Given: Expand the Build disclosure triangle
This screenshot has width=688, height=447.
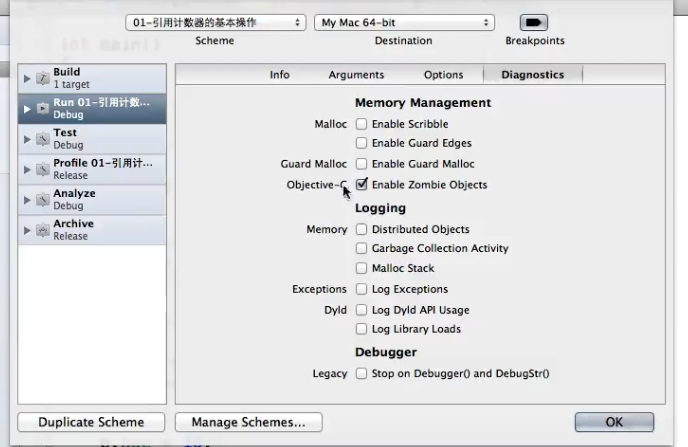Looking at the screenshot, I should tap(27, 79).
